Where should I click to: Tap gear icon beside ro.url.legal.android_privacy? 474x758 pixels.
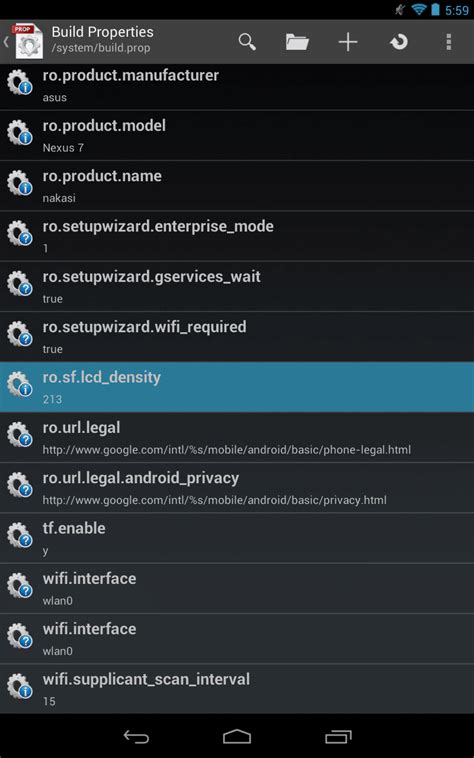coord(20,485)
